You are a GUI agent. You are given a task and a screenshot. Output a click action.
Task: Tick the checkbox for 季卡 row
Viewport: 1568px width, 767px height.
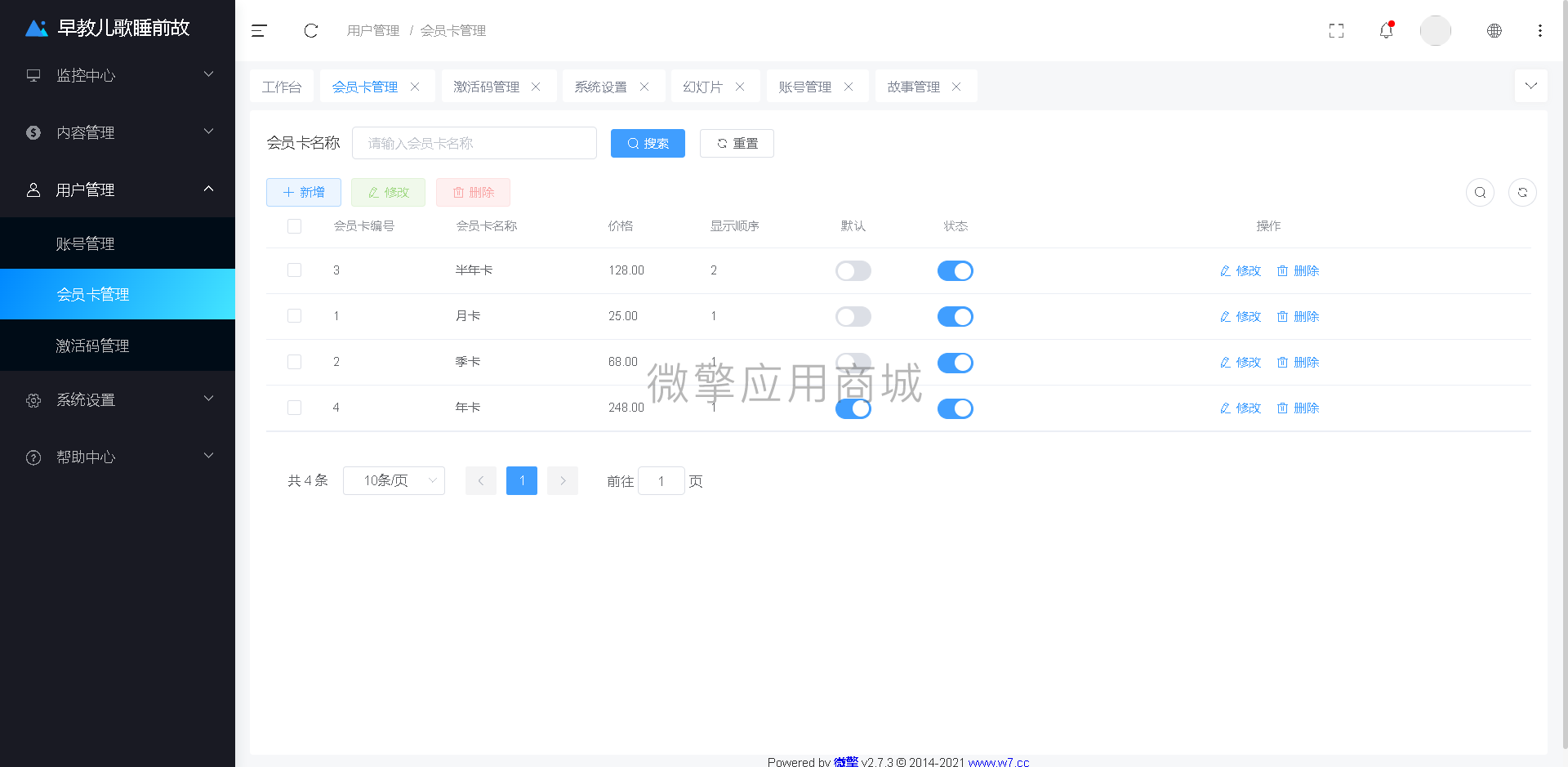295,362
